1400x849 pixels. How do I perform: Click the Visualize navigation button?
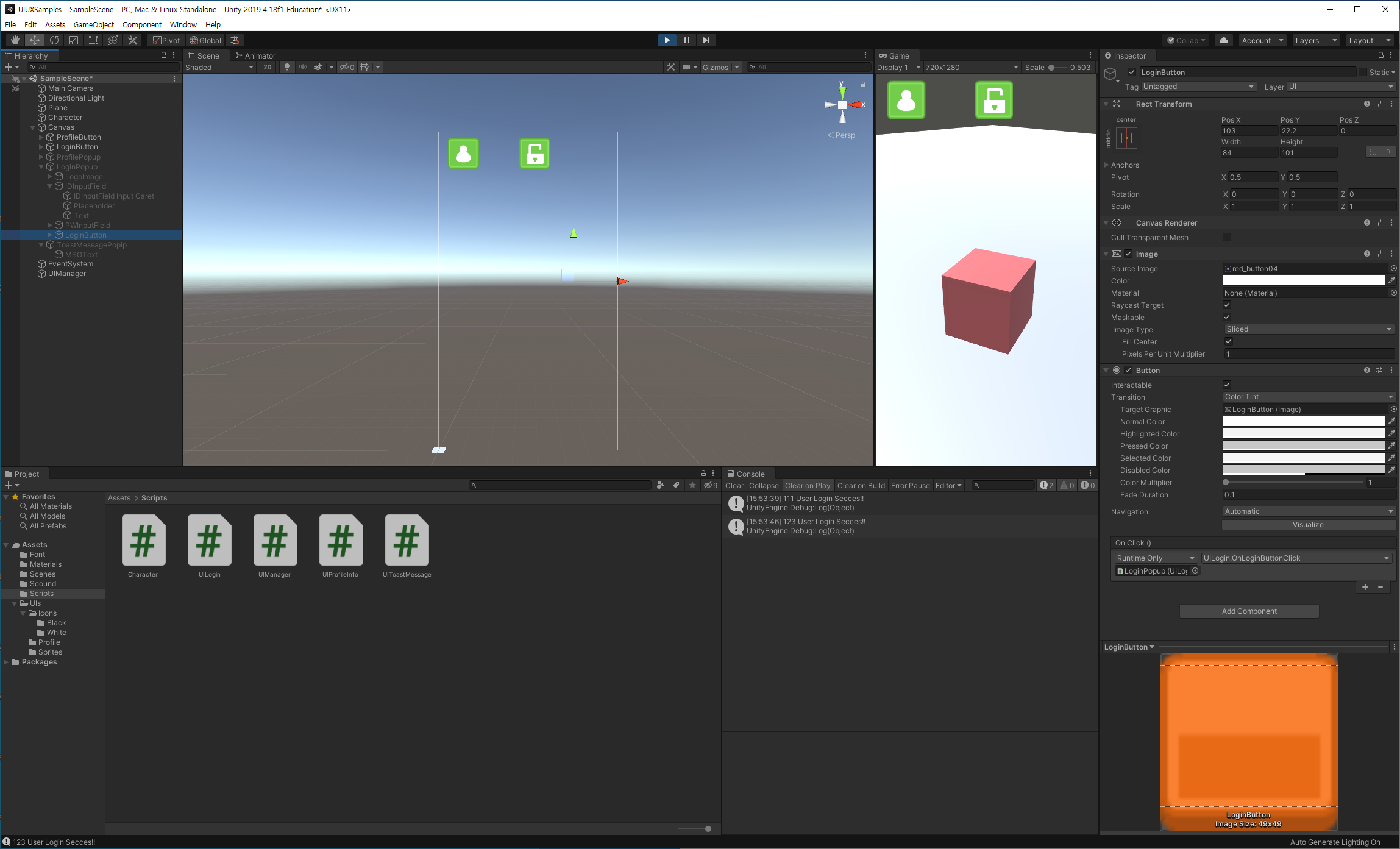(x=1308, y=525)
